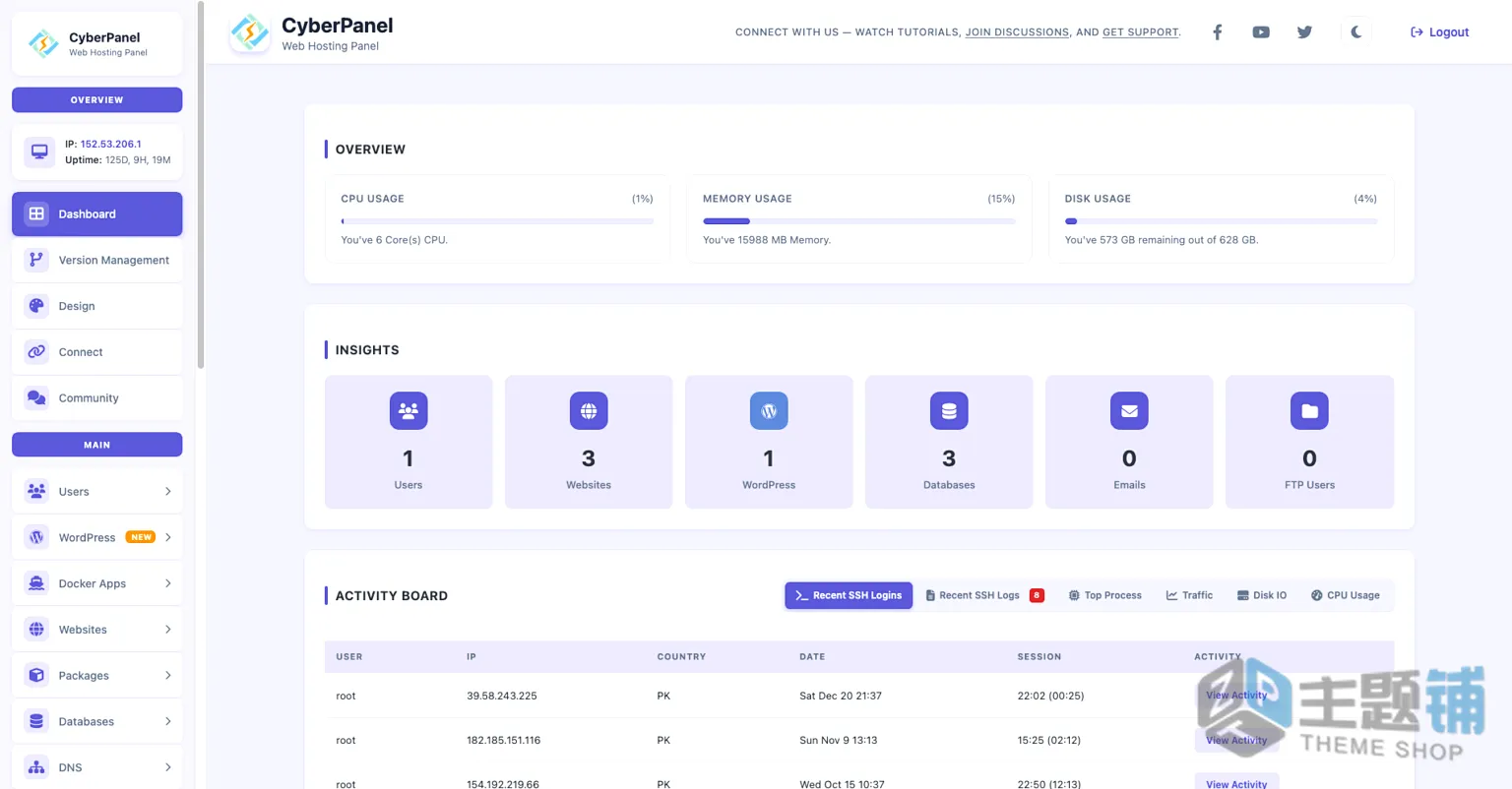Screen dimensions: 1512x789
Task: Expand the WordPress sidebar menu chevron
Action: click(168, 537)
